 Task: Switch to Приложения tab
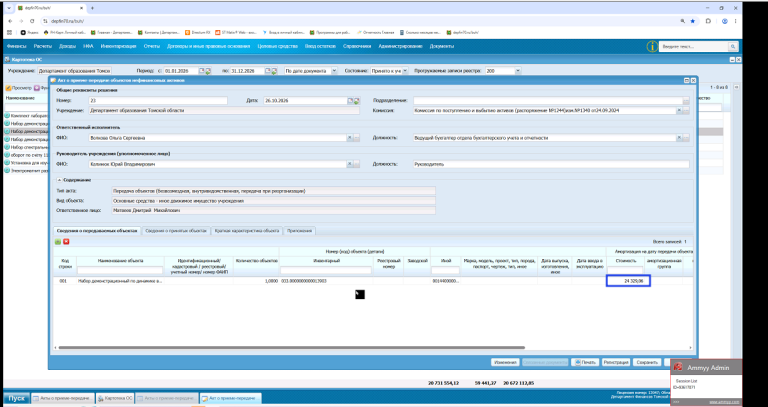pos(300,231)
